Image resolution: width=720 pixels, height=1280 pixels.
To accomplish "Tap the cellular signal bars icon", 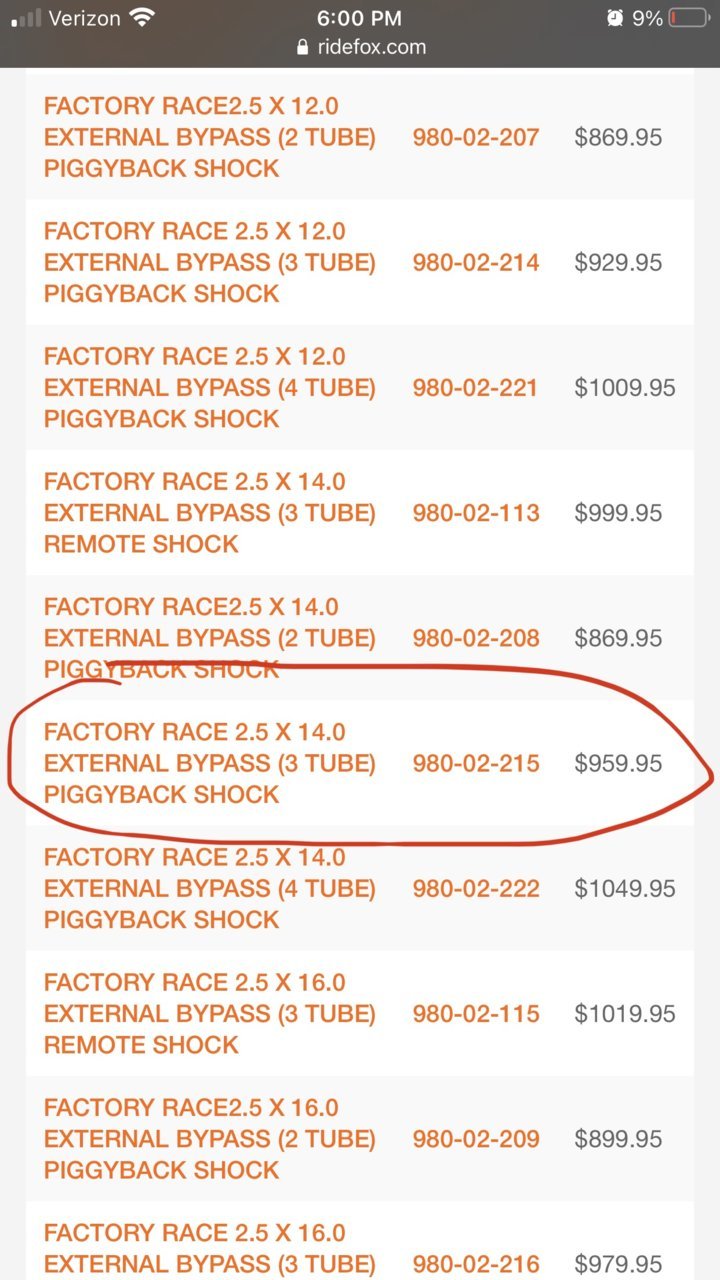I will coord(27,18).
